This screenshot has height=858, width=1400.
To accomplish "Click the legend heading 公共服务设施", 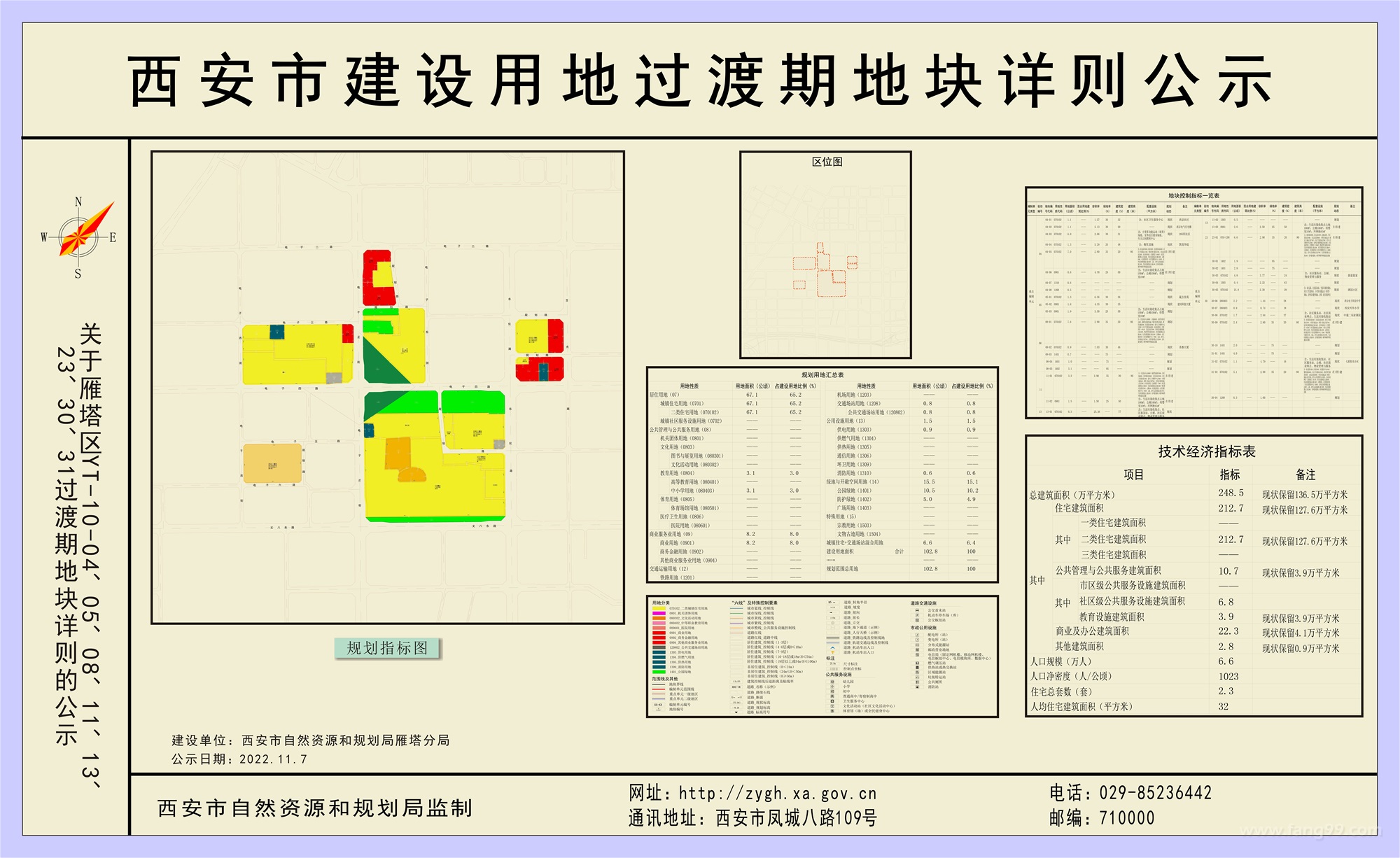I will click(839, 675).
